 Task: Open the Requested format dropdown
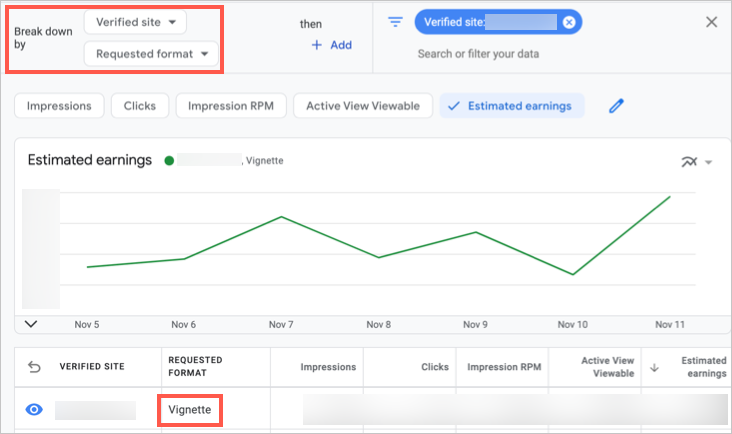click(151, 54)
